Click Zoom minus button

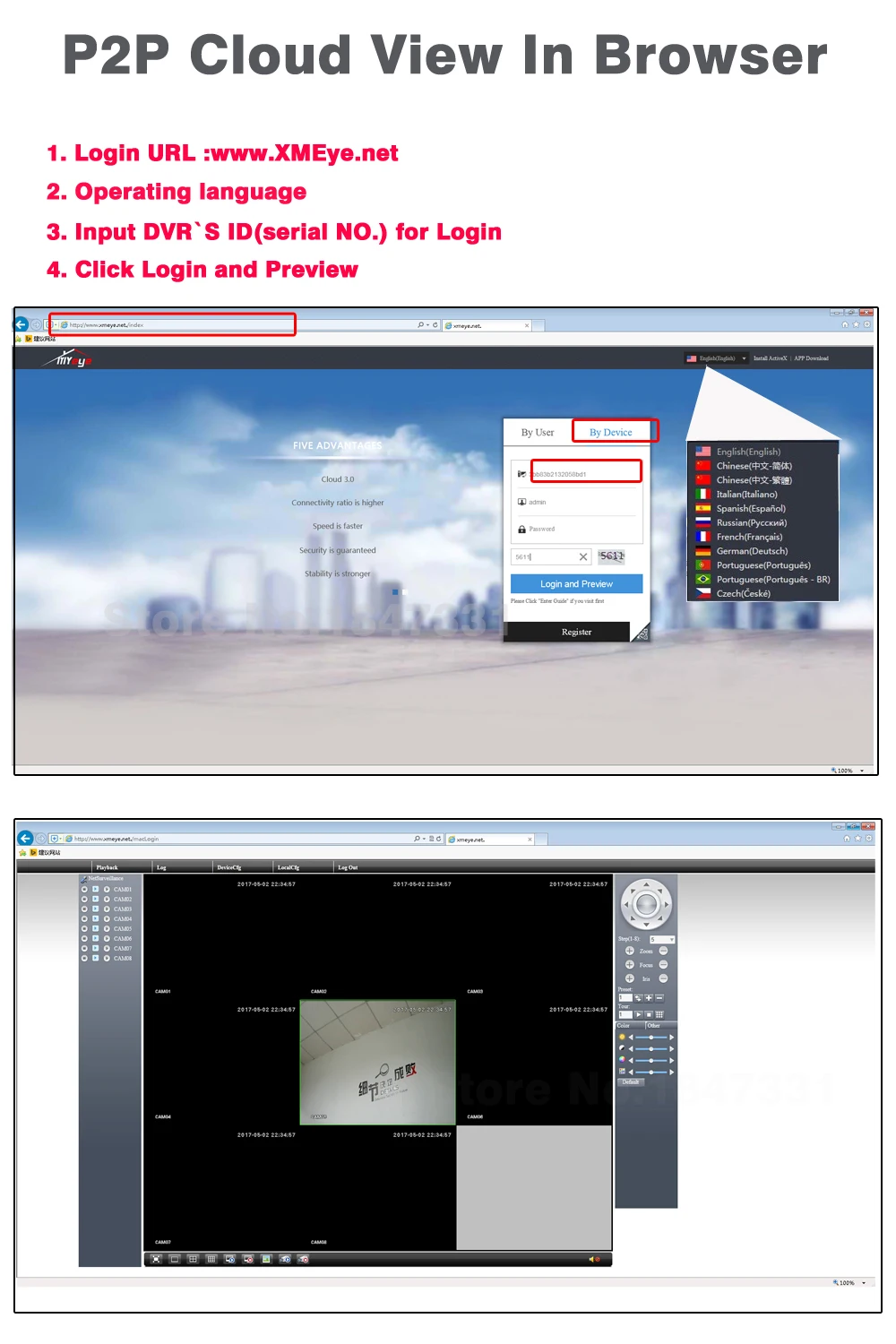click(x=663, y=951)
